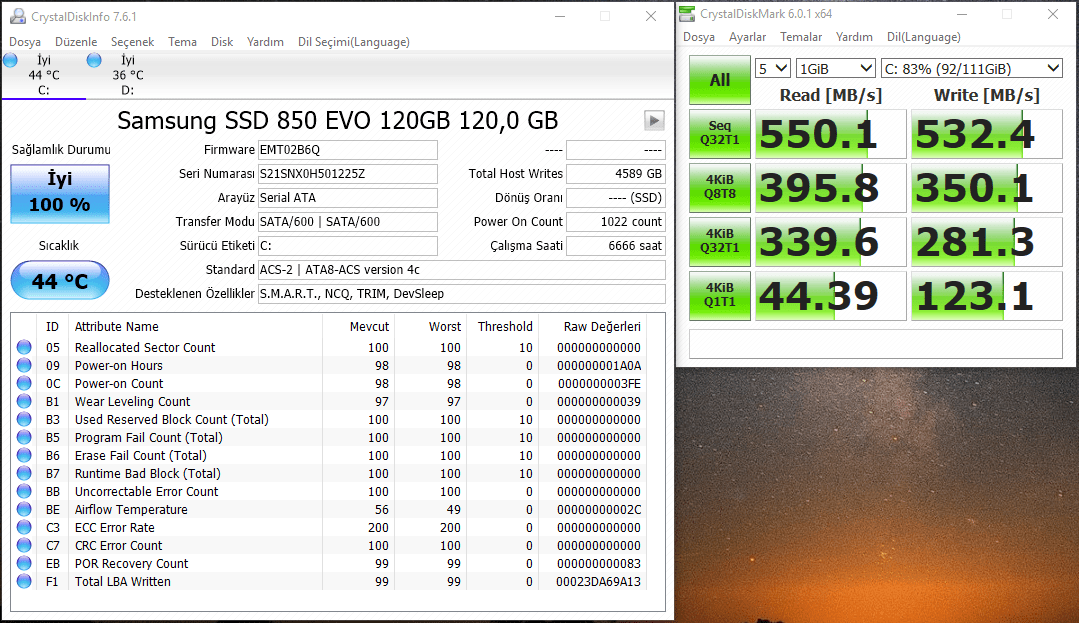Click status orb for Runtime Bad Block
The image size is (1079, 623).
[x=24, y=473]
